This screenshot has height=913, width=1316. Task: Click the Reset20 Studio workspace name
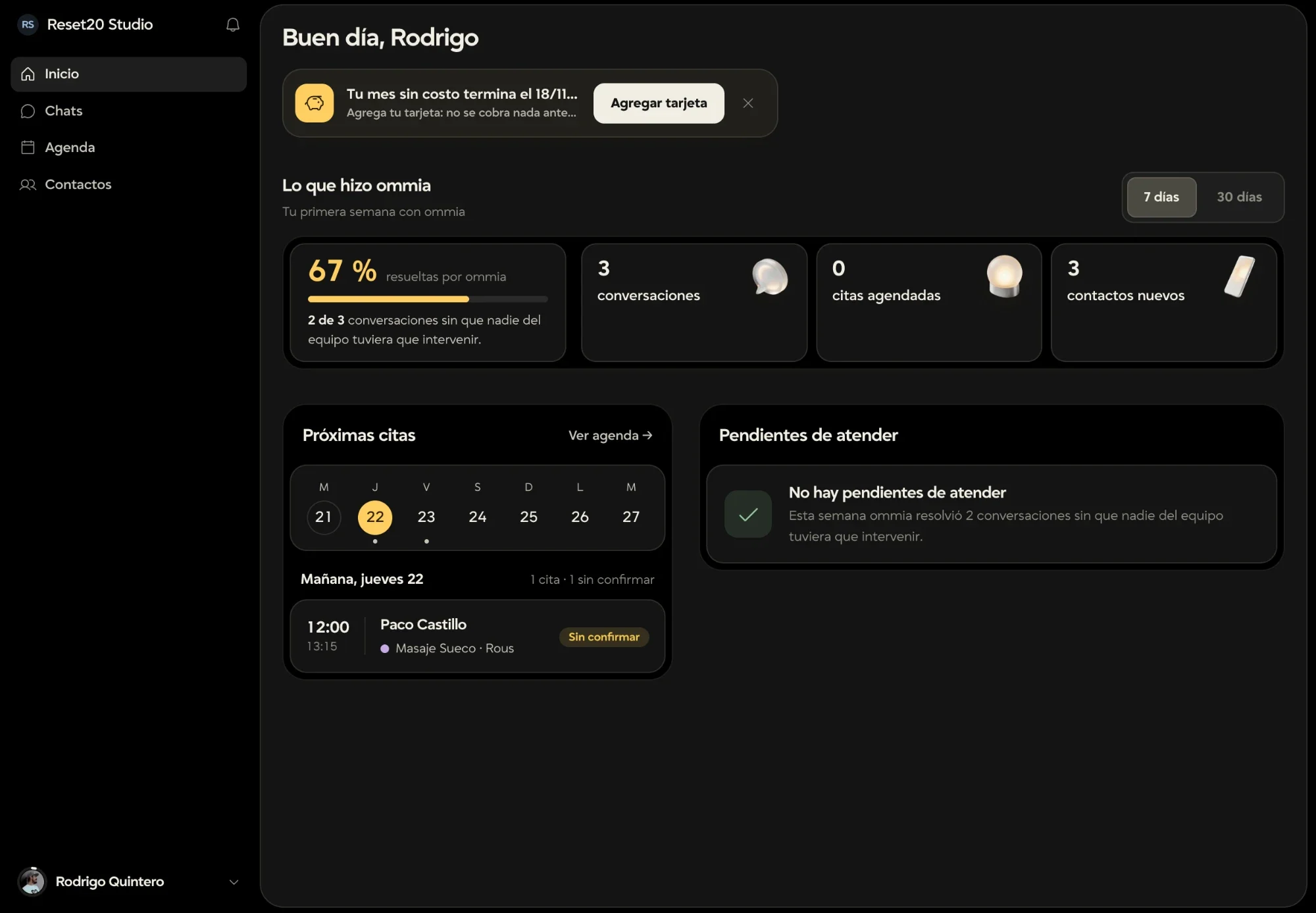[x=100, y=25]
